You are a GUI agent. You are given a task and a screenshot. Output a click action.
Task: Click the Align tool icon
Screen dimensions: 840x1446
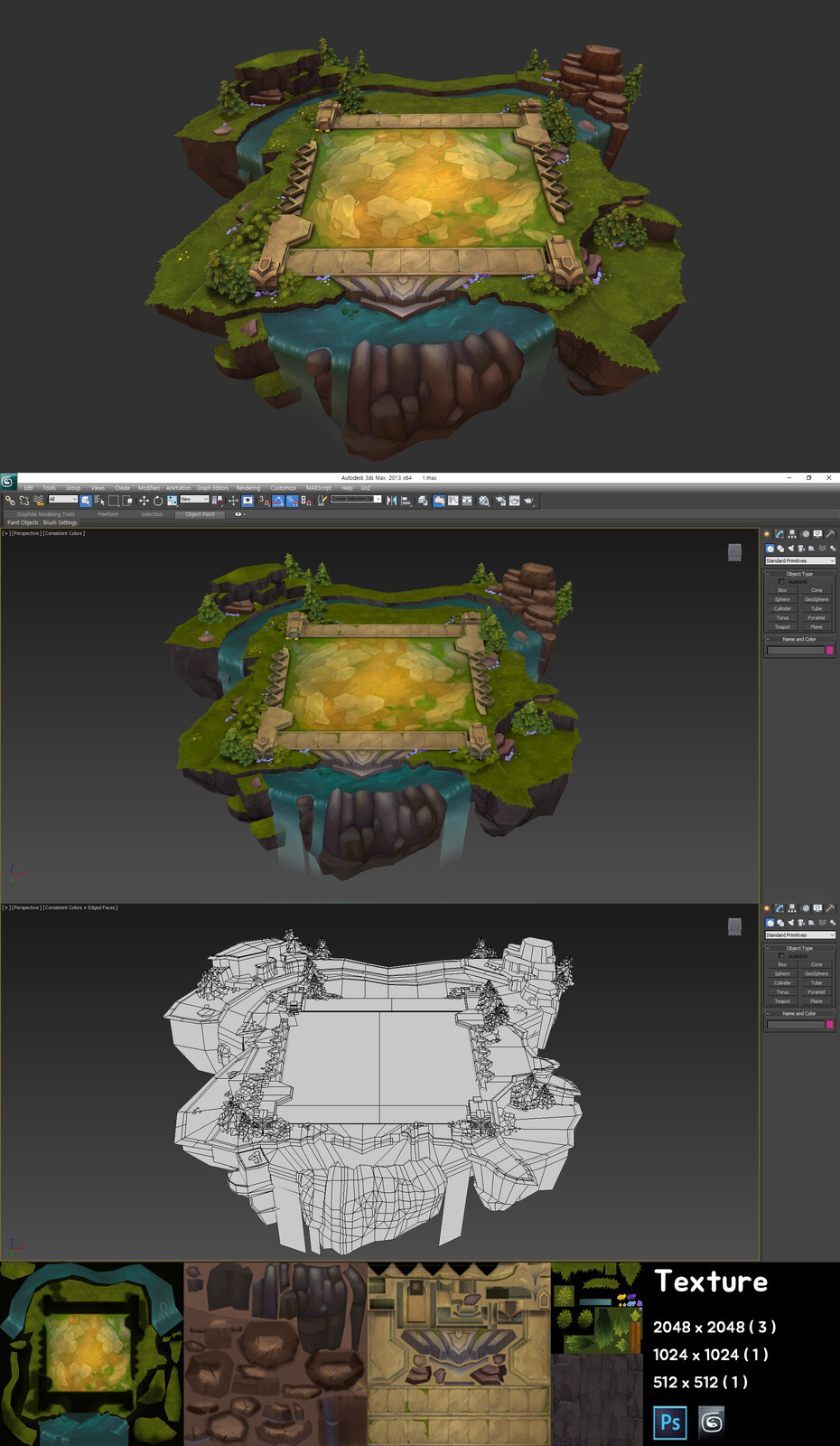[406, 501]
